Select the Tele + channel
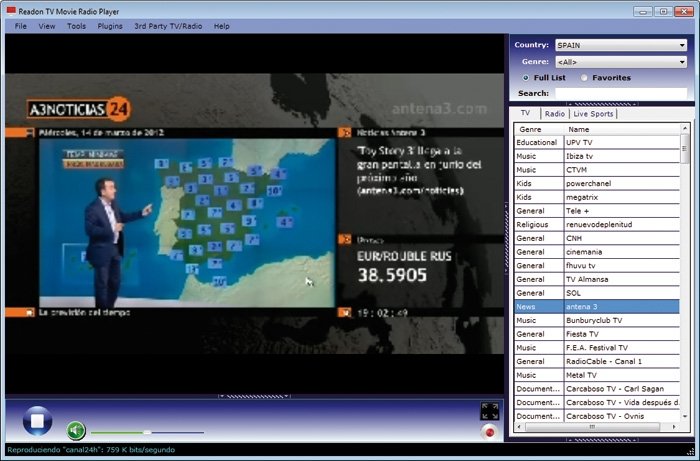700x461 pixels. (596, 211)
